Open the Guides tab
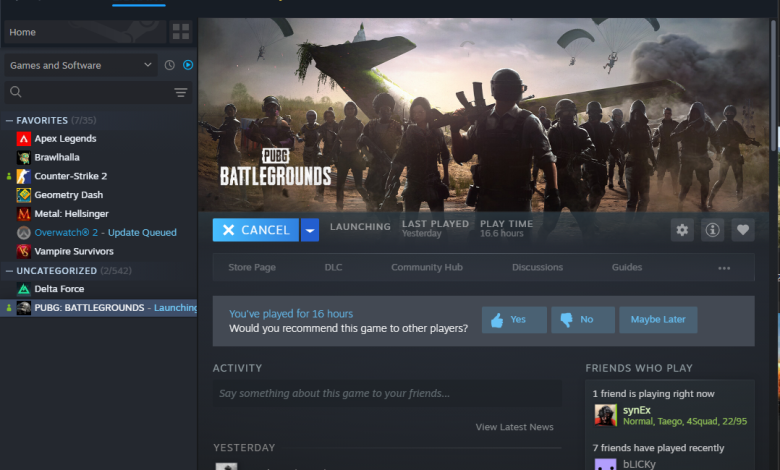780x470 pixels. (x=627, y=268)
